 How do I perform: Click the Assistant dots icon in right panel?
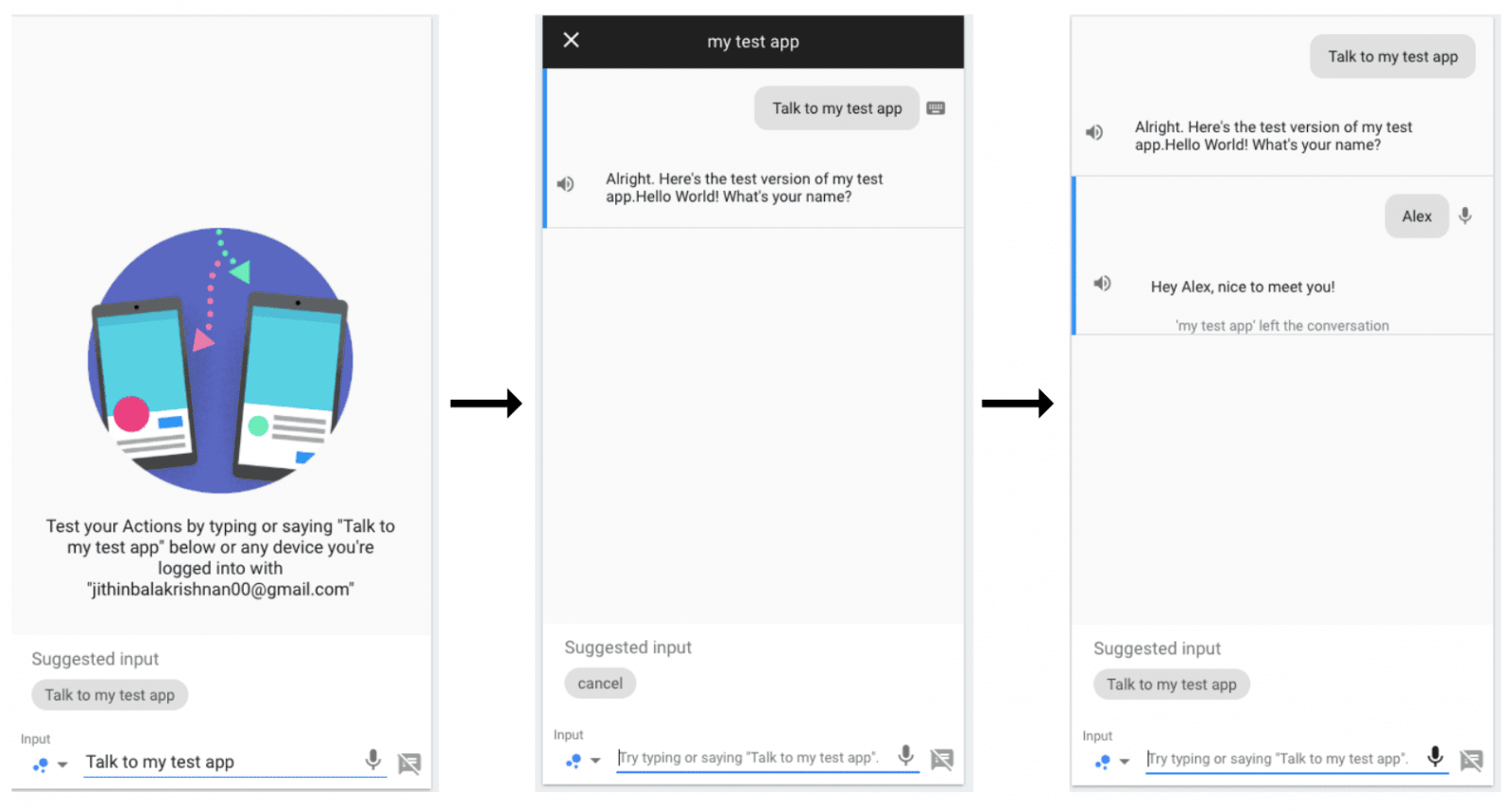(1102, 761)
